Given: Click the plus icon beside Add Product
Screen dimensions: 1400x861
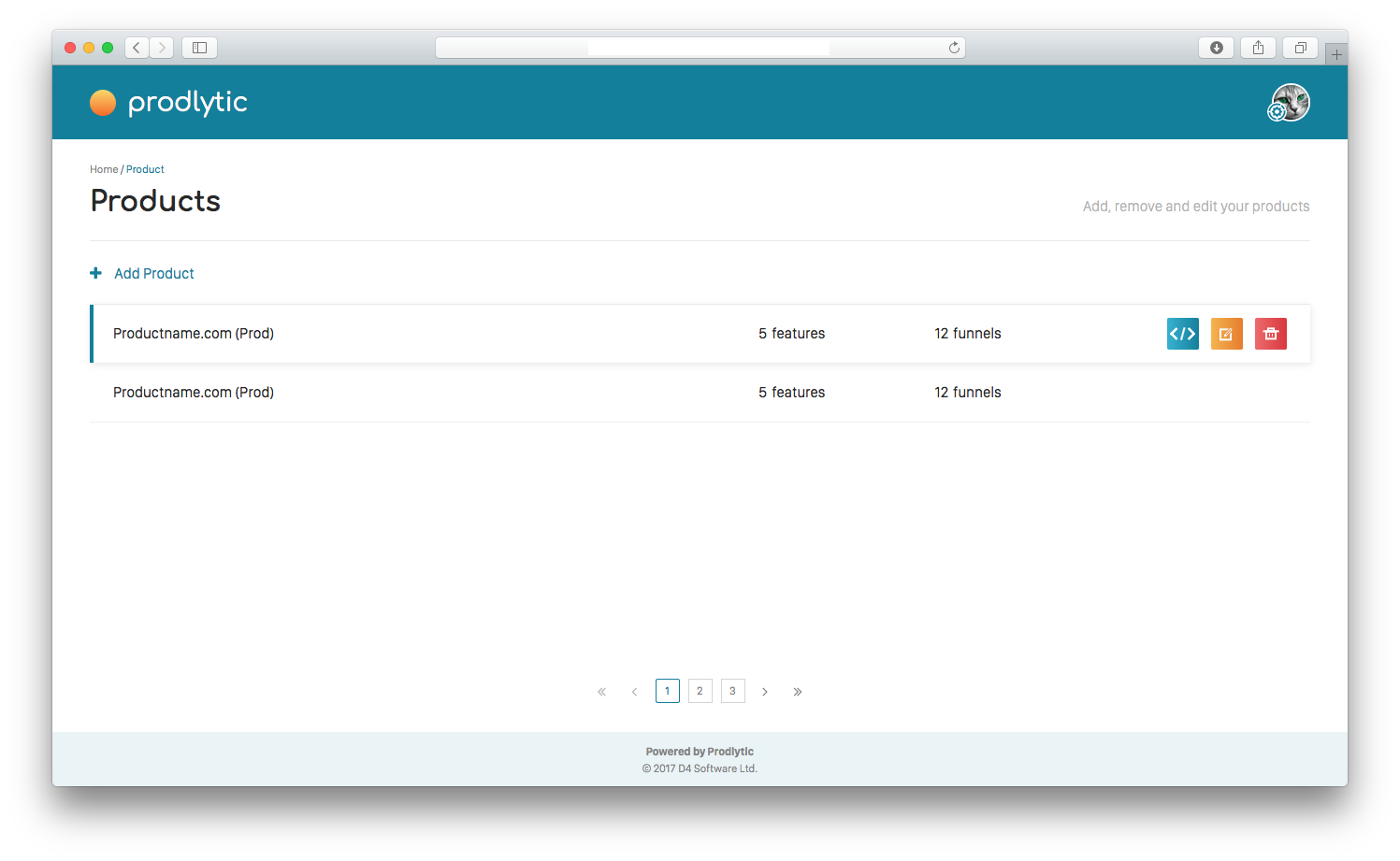Looking at the screenshot, I should click(95, 273).
